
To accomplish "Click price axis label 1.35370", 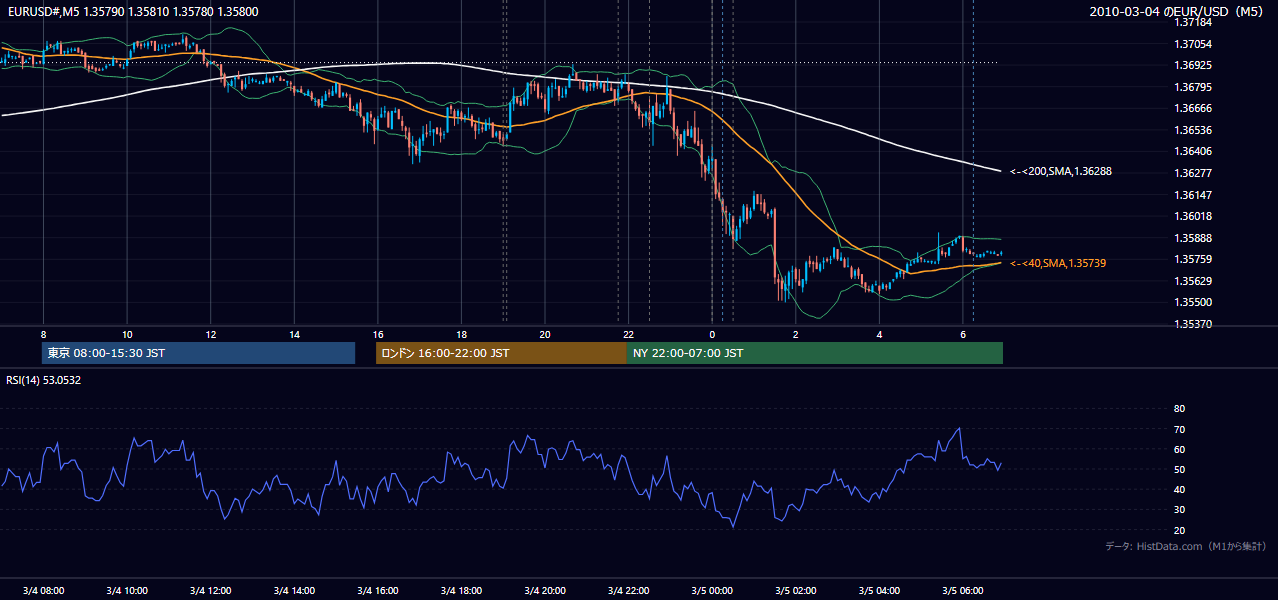I will [1193, 324].
